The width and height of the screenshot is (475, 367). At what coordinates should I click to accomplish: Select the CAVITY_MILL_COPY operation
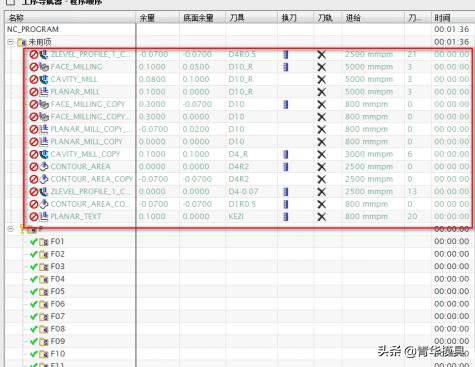[x=85, y=154]
